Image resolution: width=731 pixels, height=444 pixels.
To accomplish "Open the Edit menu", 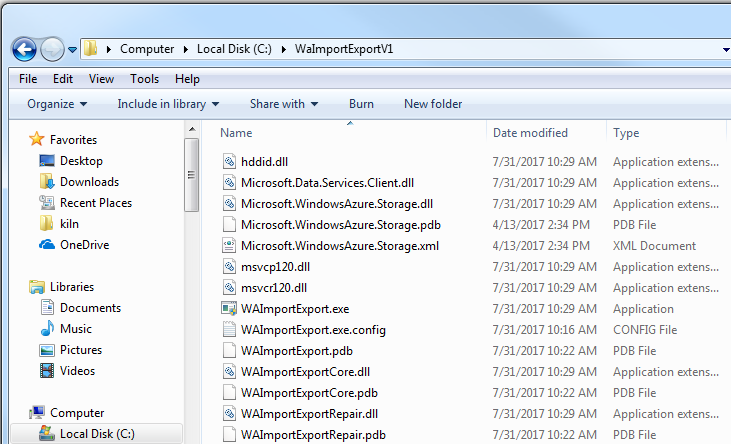I will coord(62,79).
